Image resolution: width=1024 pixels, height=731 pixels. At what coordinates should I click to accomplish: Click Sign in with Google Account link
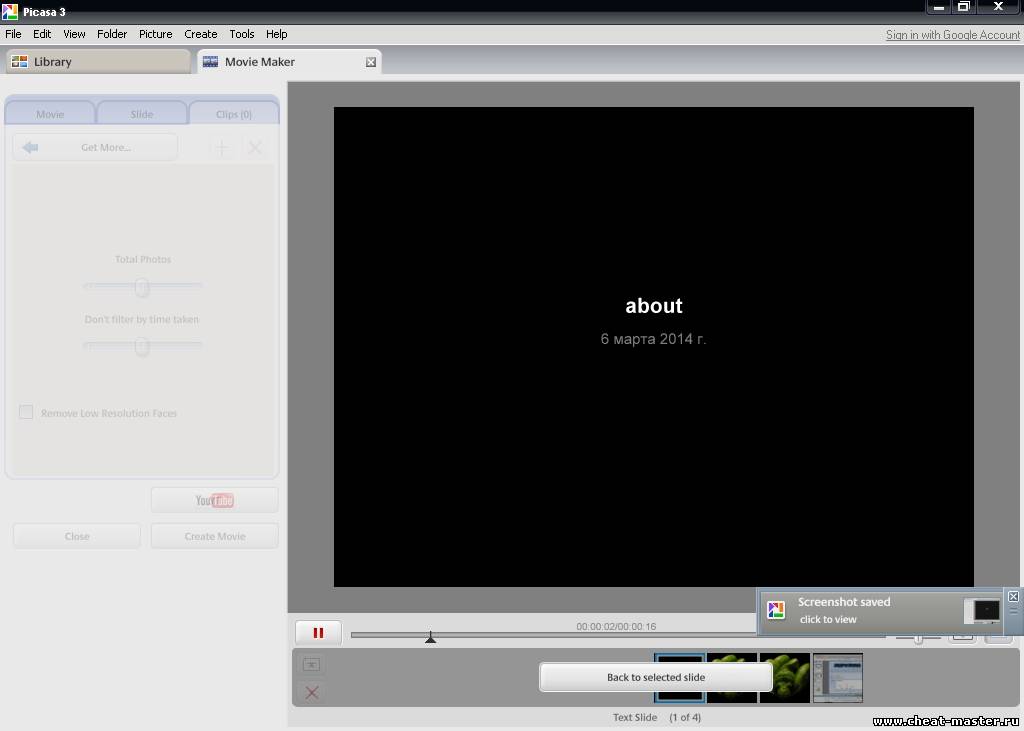[952, 35]
